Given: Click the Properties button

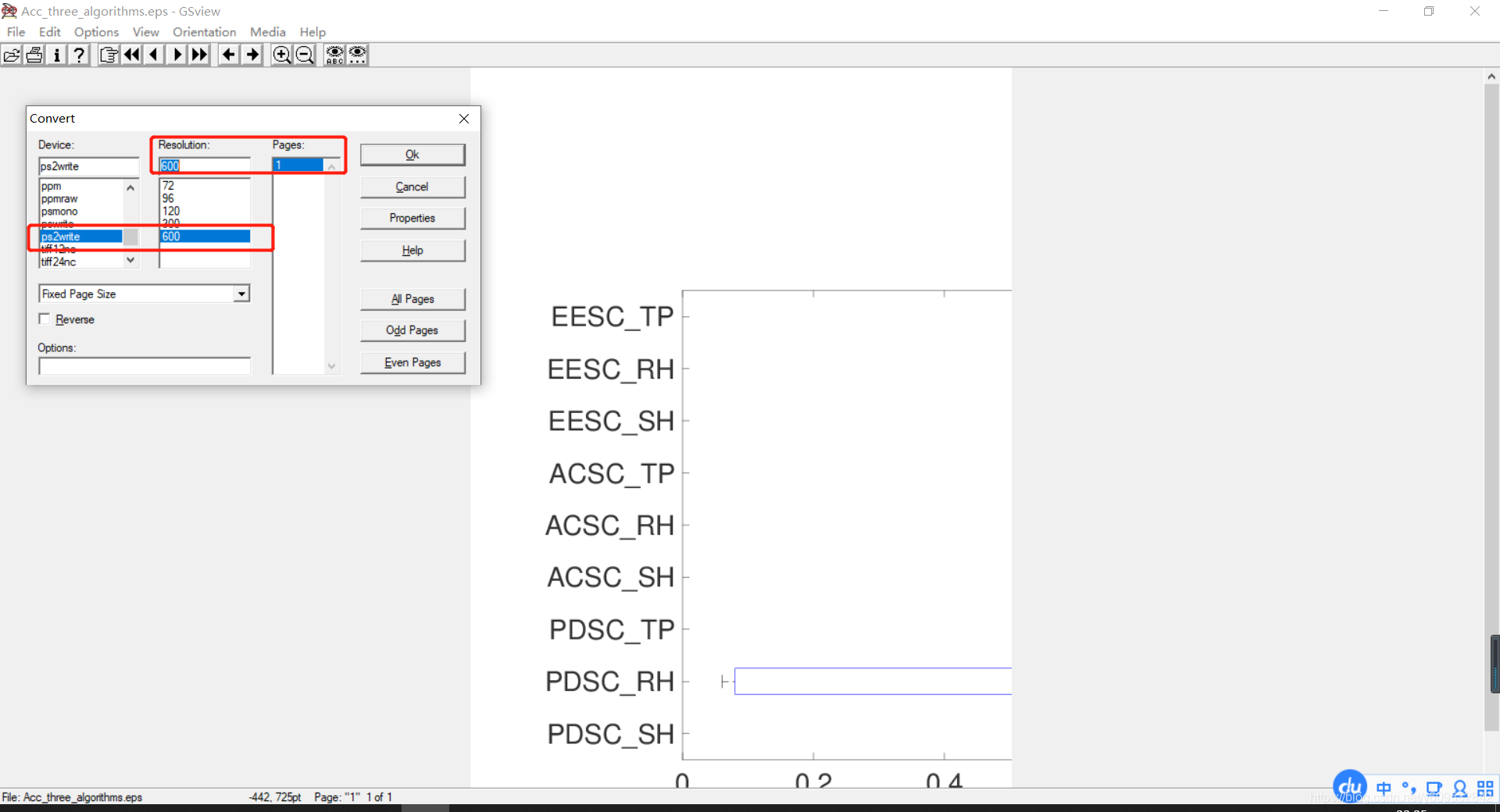Looking at the screenshot, I should [x=412, y=218].
